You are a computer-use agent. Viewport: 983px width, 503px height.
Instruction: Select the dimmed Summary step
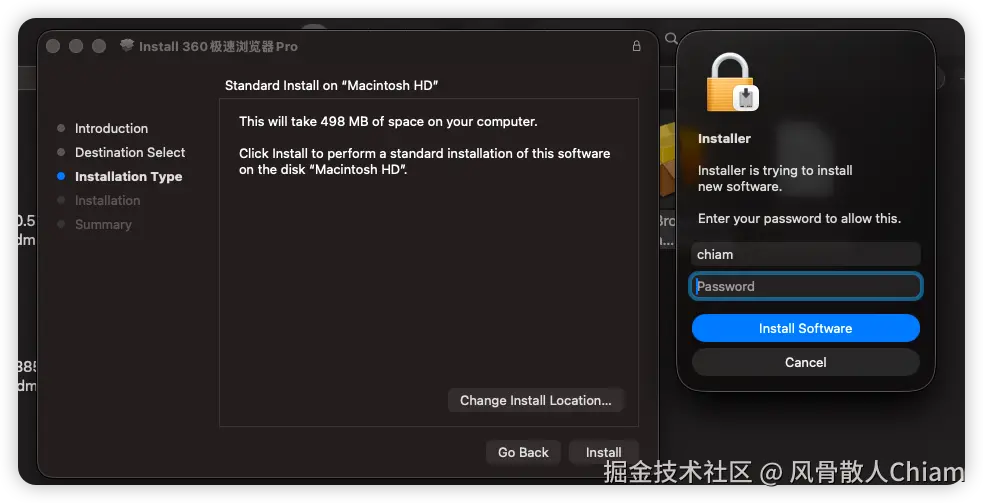click(103, 225)
